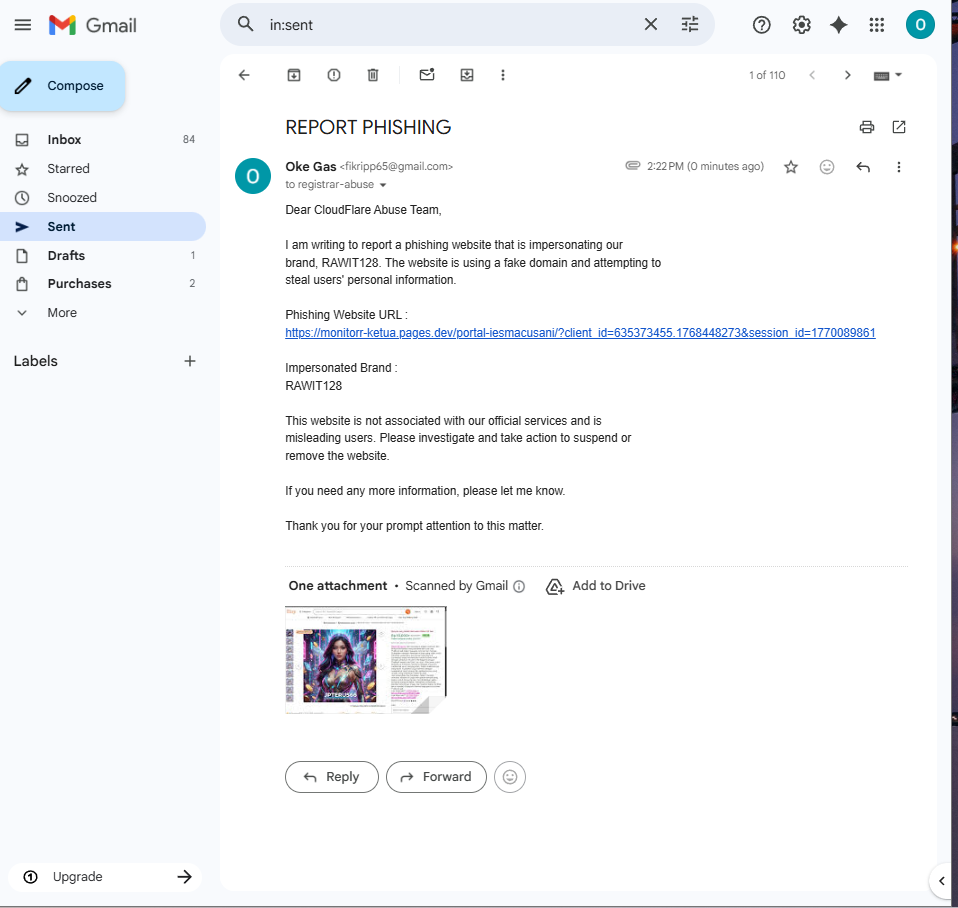Open Settings gear icon

tap(801, 25)
